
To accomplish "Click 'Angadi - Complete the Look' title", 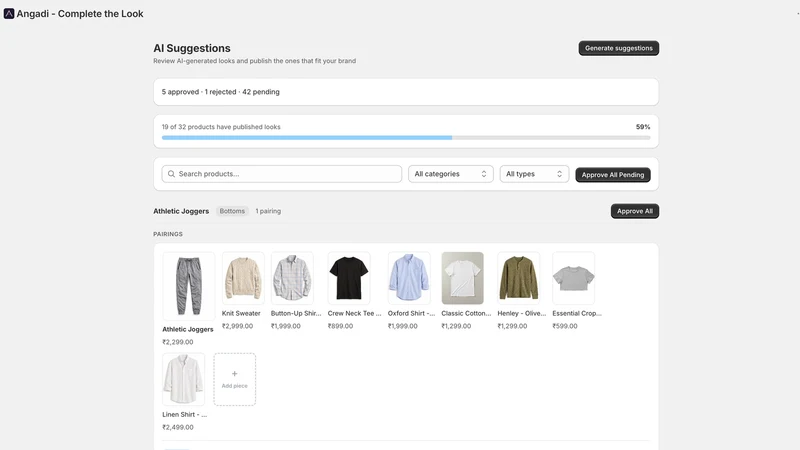I will coord(80,14).
